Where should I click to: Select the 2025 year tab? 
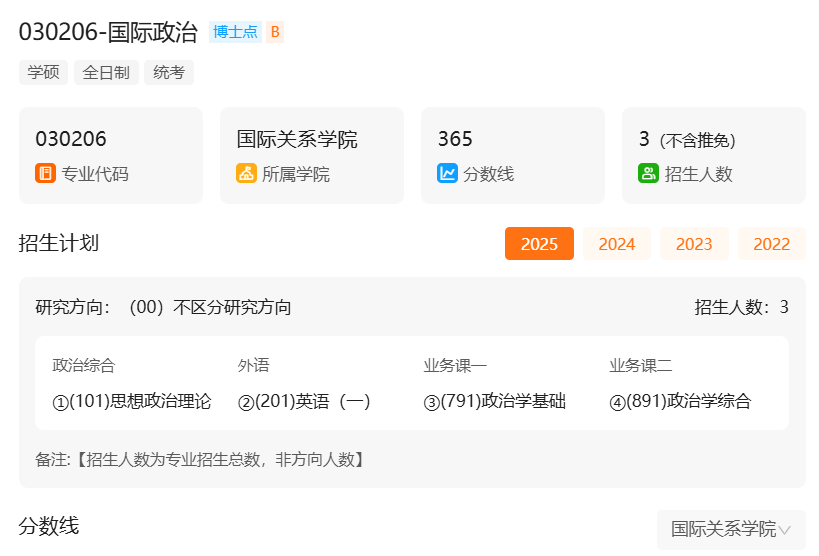539,244
